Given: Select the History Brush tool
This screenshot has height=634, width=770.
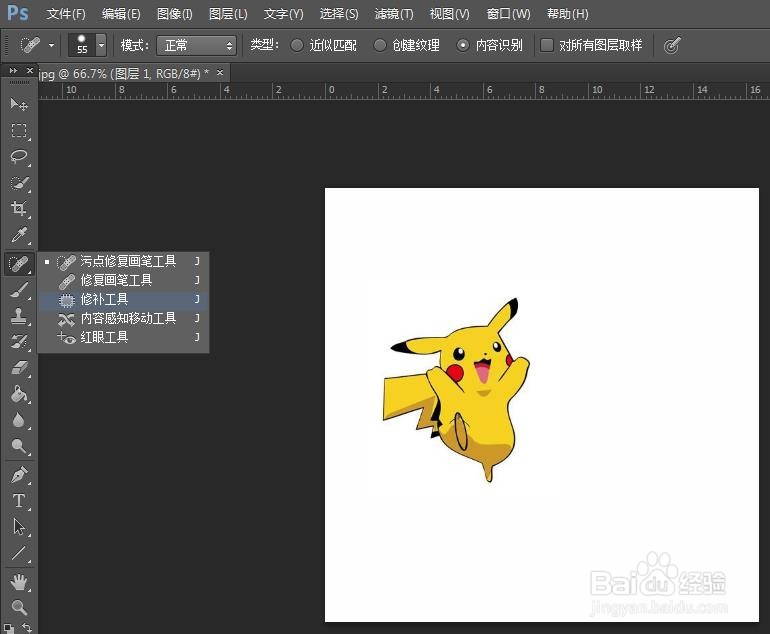Looking at the screenshot, I should pos(19,342).
